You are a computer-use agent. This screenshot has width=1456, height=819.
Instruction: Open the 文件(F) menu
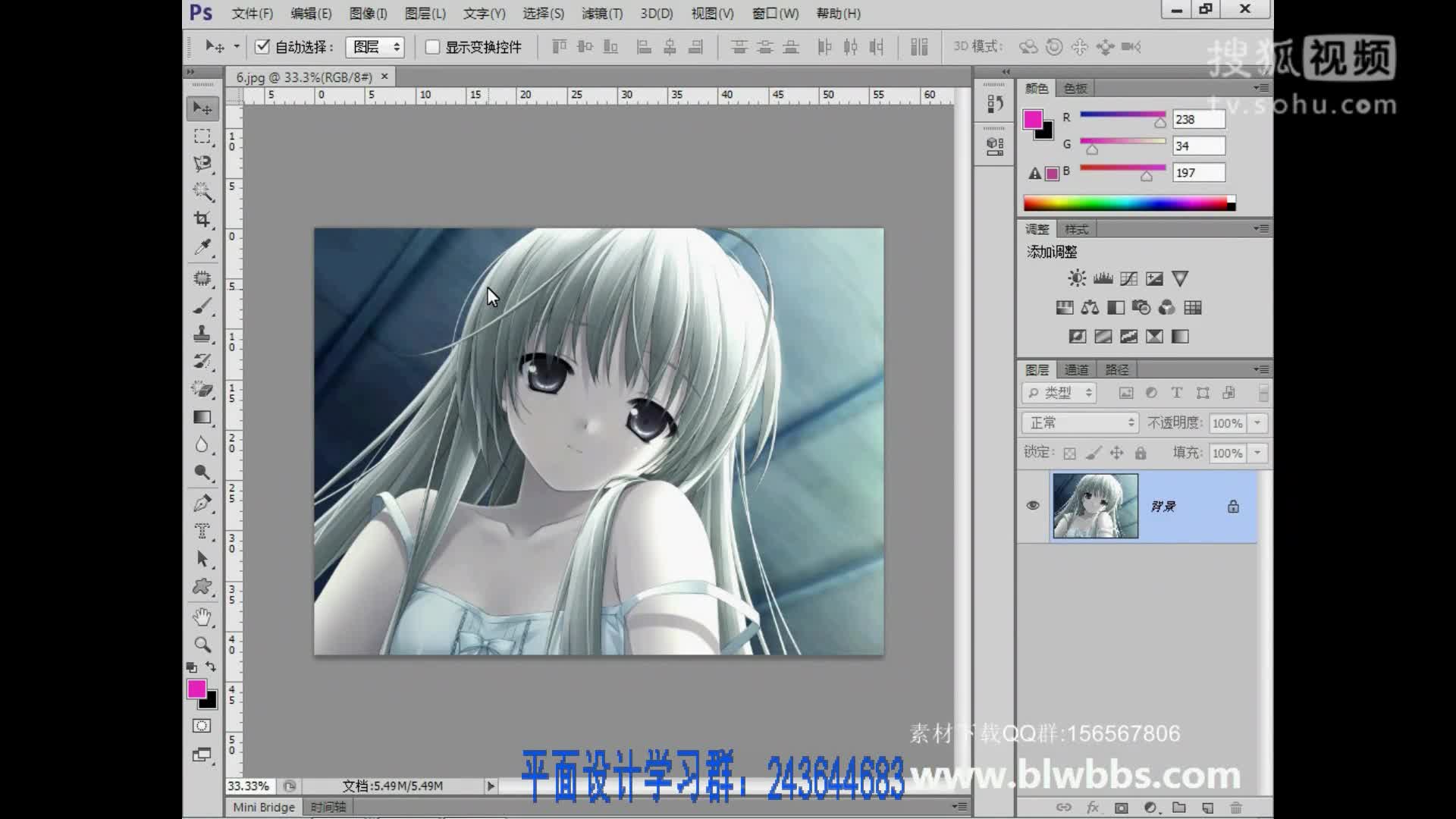[252, 14]
